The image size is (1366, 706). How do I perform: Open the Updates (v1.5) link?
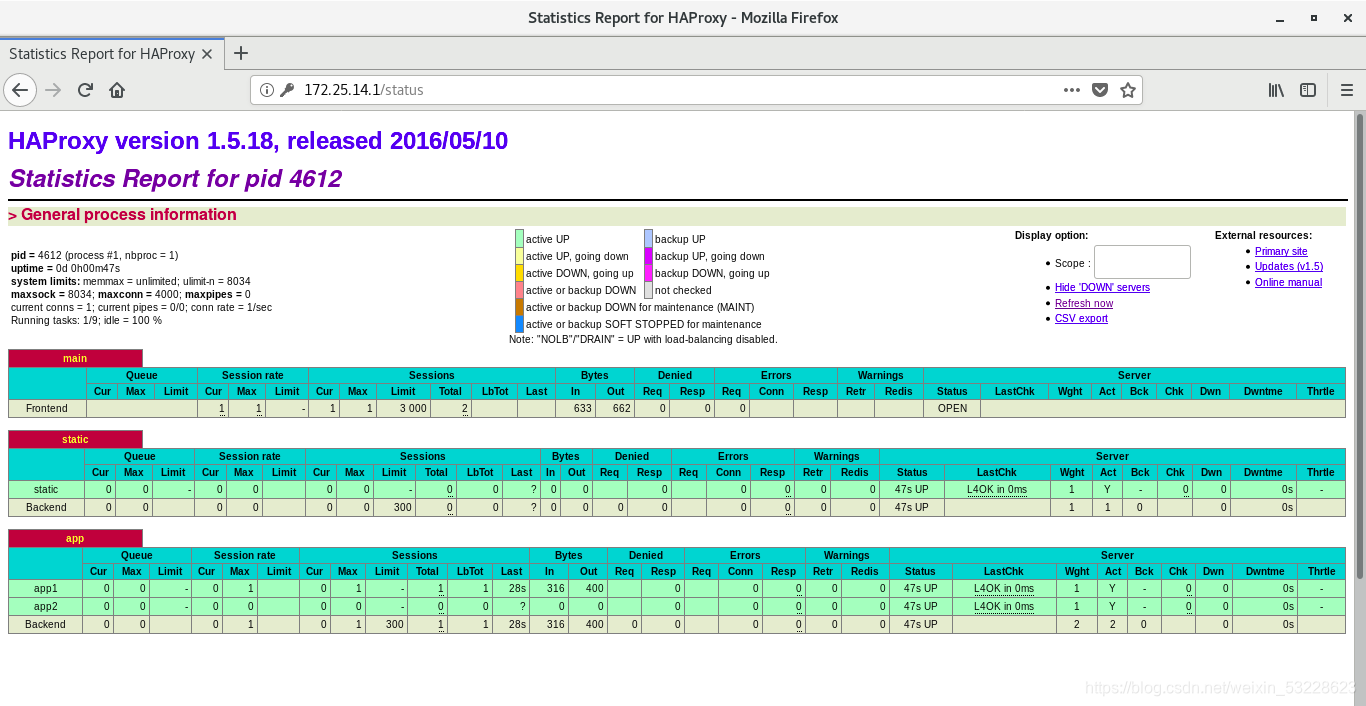1289,266
